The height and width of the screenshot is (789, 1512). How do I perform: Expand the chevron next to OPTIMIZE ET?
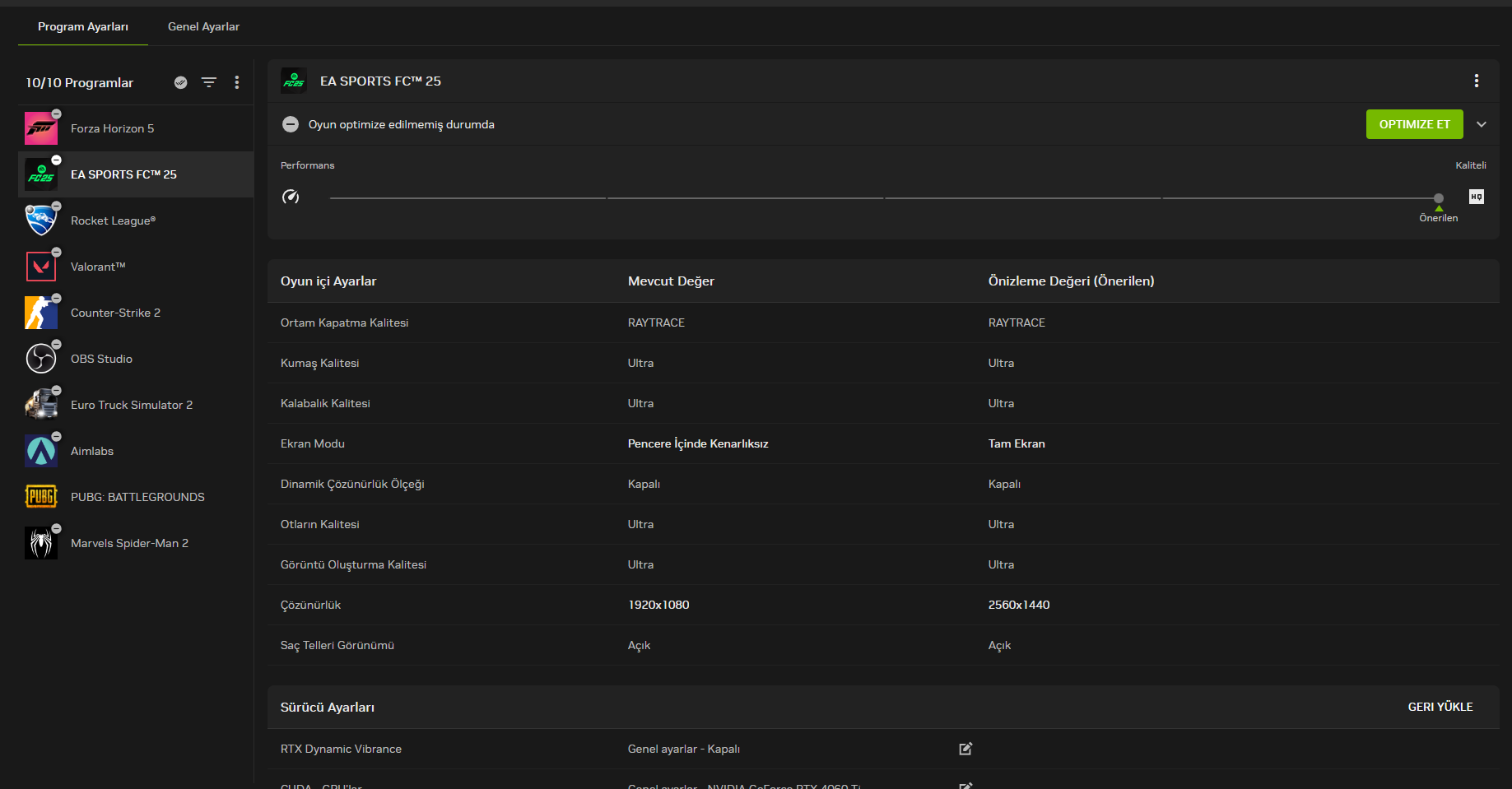(1482, 124)
